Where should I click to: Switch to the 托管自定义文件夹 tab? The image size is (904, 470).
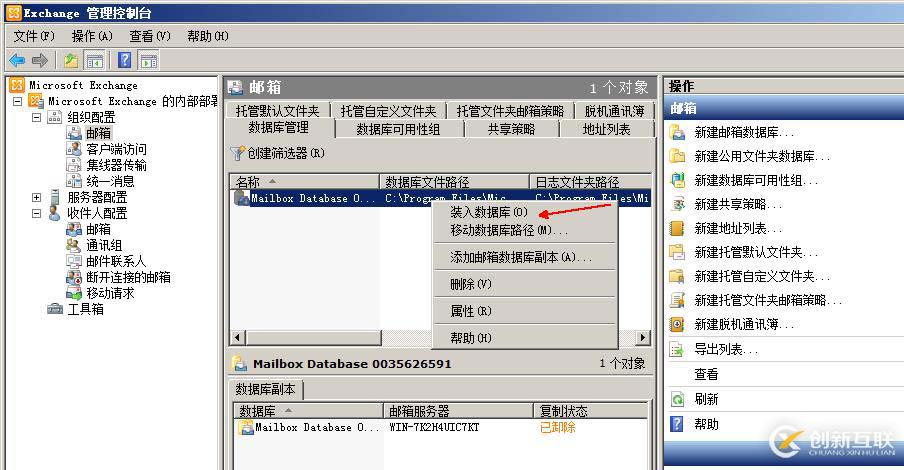pyautogui.click(x=389, y=111)
